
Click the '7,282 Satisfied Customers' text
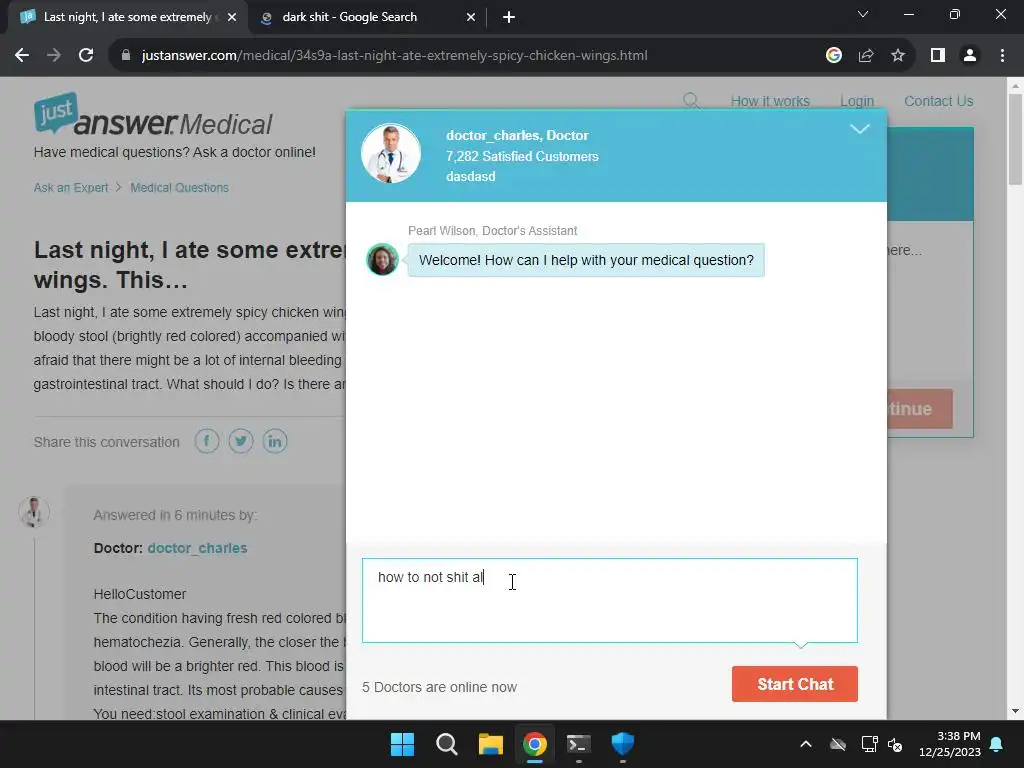(x=522, y=156)
